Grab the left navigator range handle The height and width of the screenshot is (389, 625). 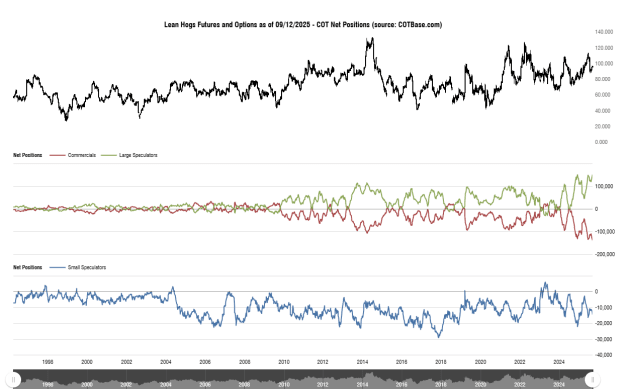(14, 379)
